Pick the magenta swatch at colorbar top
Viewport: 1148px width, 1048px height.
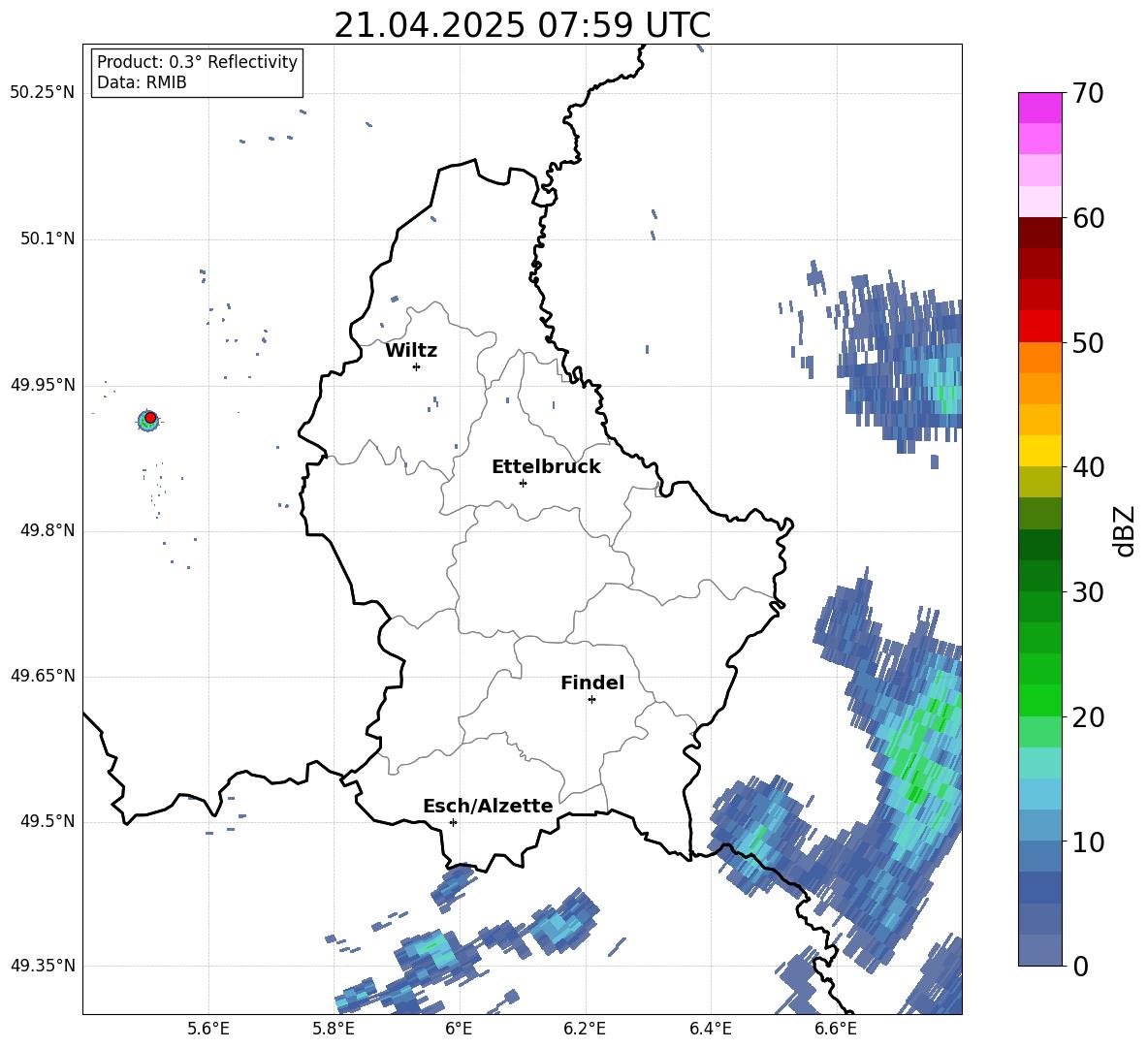[1039, 108]
